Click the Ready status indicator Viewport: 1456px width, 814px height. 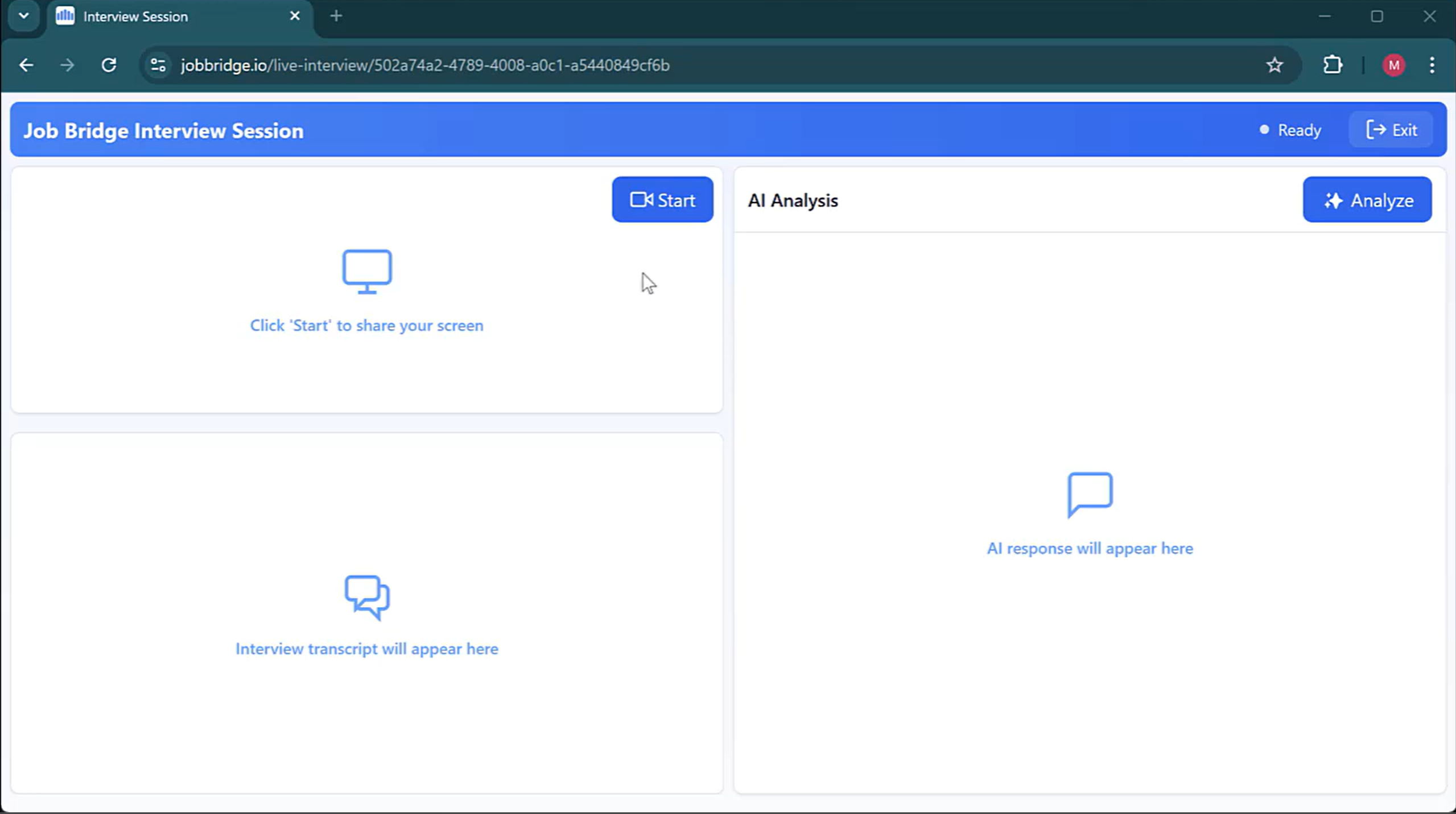(1290, 130)
